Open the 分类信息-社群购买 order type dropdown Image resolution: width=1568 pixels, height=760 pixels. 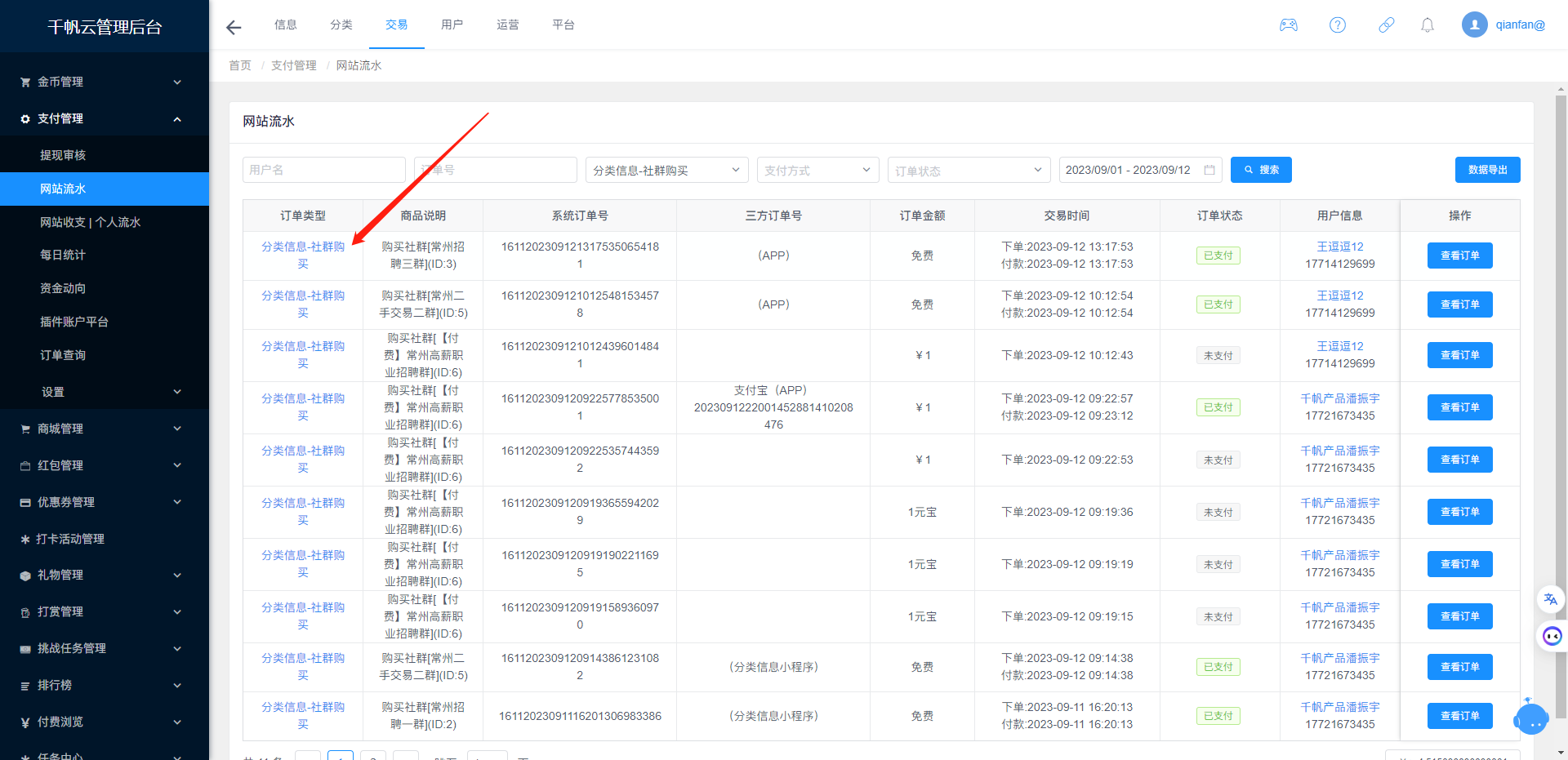point(667,170)
